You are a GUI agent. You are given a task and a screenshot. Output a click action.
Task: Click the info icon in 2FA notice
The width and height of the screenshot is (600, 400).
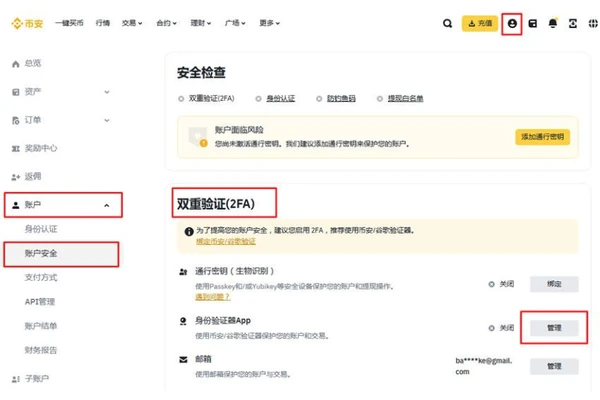point(189,231)
